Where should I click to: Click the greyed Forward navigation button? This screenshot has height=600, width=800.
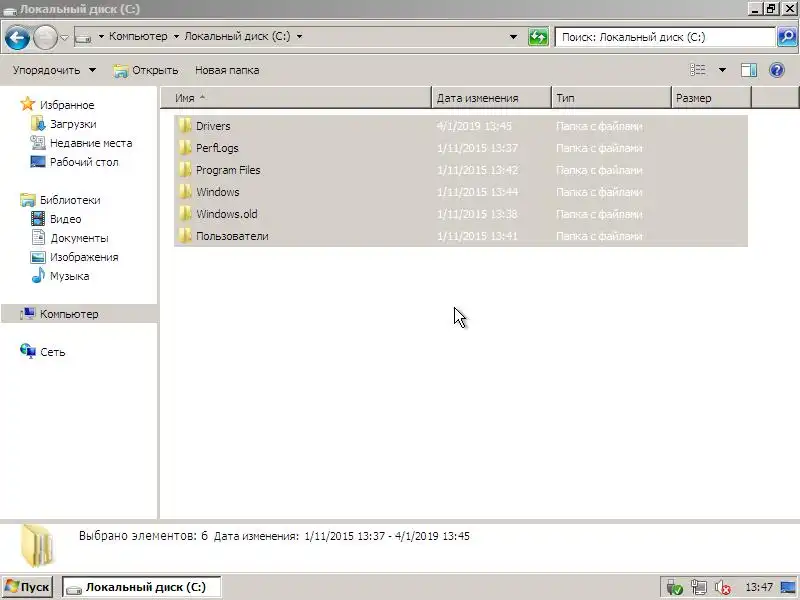45,37
